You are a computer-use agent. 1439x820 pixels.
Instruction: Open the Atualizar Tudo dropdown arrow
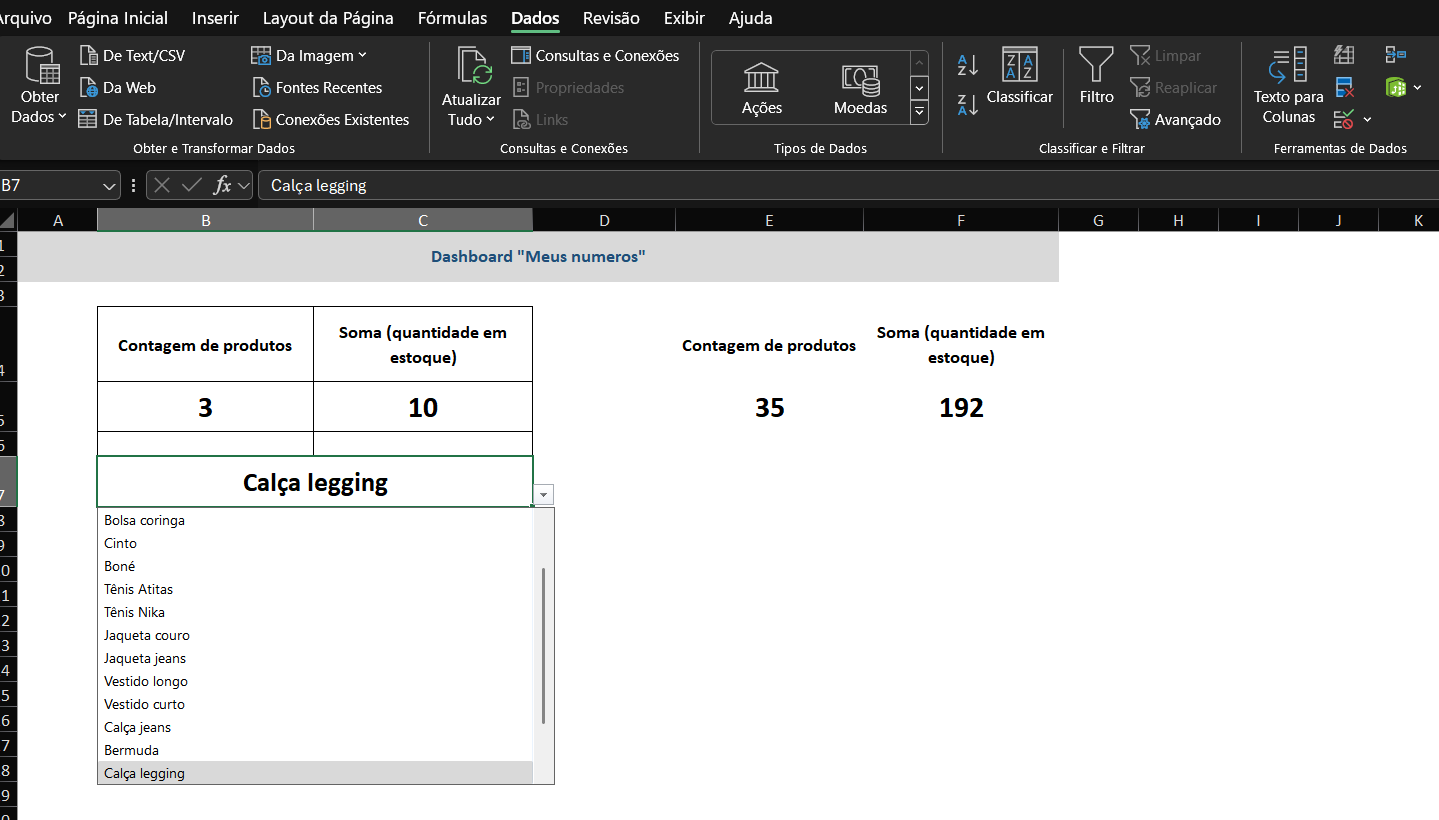tap(490, 120)
